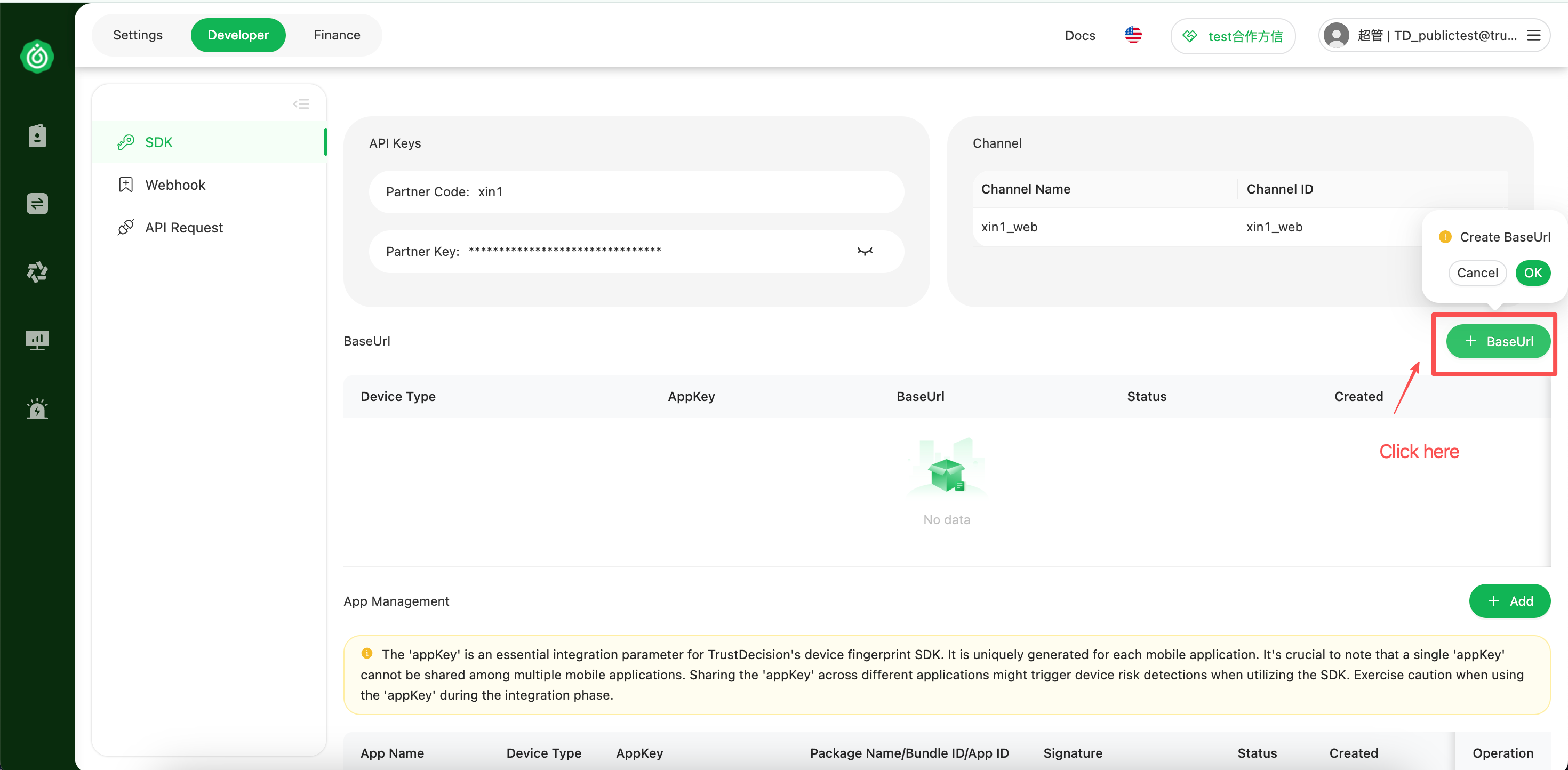Click the API Keys card title
This screenshot has width=1568, height=770.
coord(395,143)
